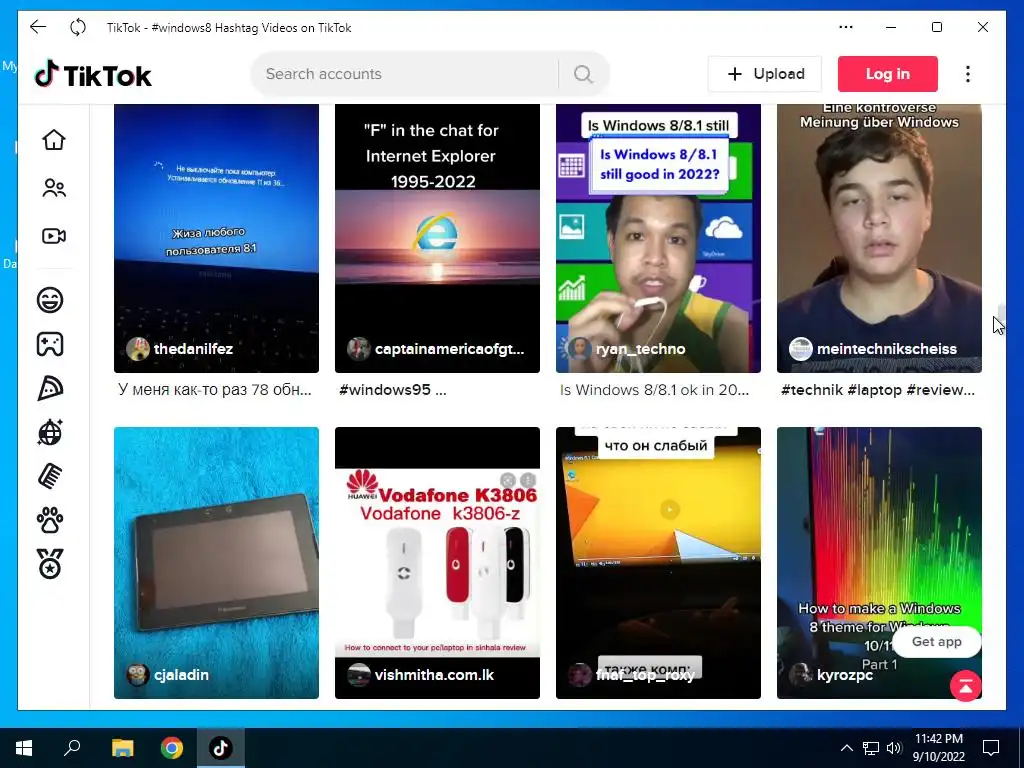This screenshot has height=768, width=1024.
Task: Open Windows Start menu
Action: 24,748
